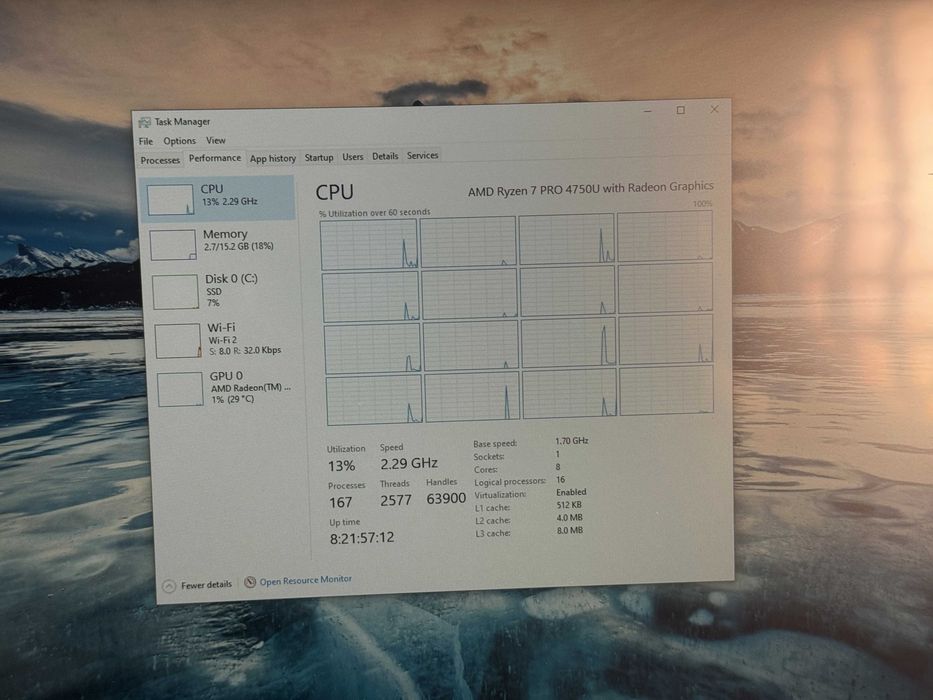The height and width of the screenshot is (700, 933).
Task: Open the Startup tab
Action: [x=319, y=158]
